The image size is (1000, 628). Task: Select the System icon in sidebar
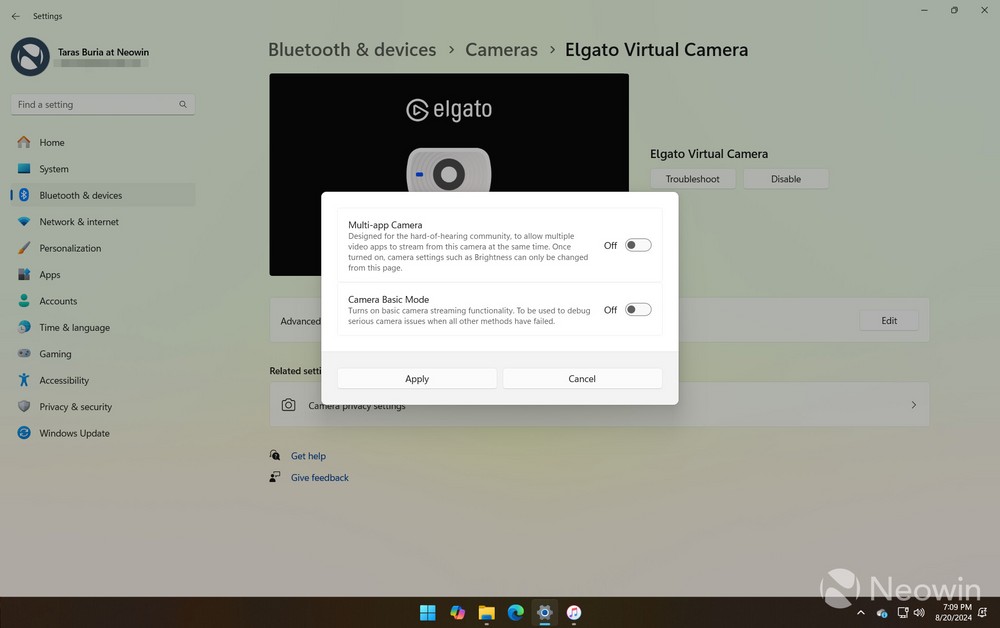click(24, 169)
